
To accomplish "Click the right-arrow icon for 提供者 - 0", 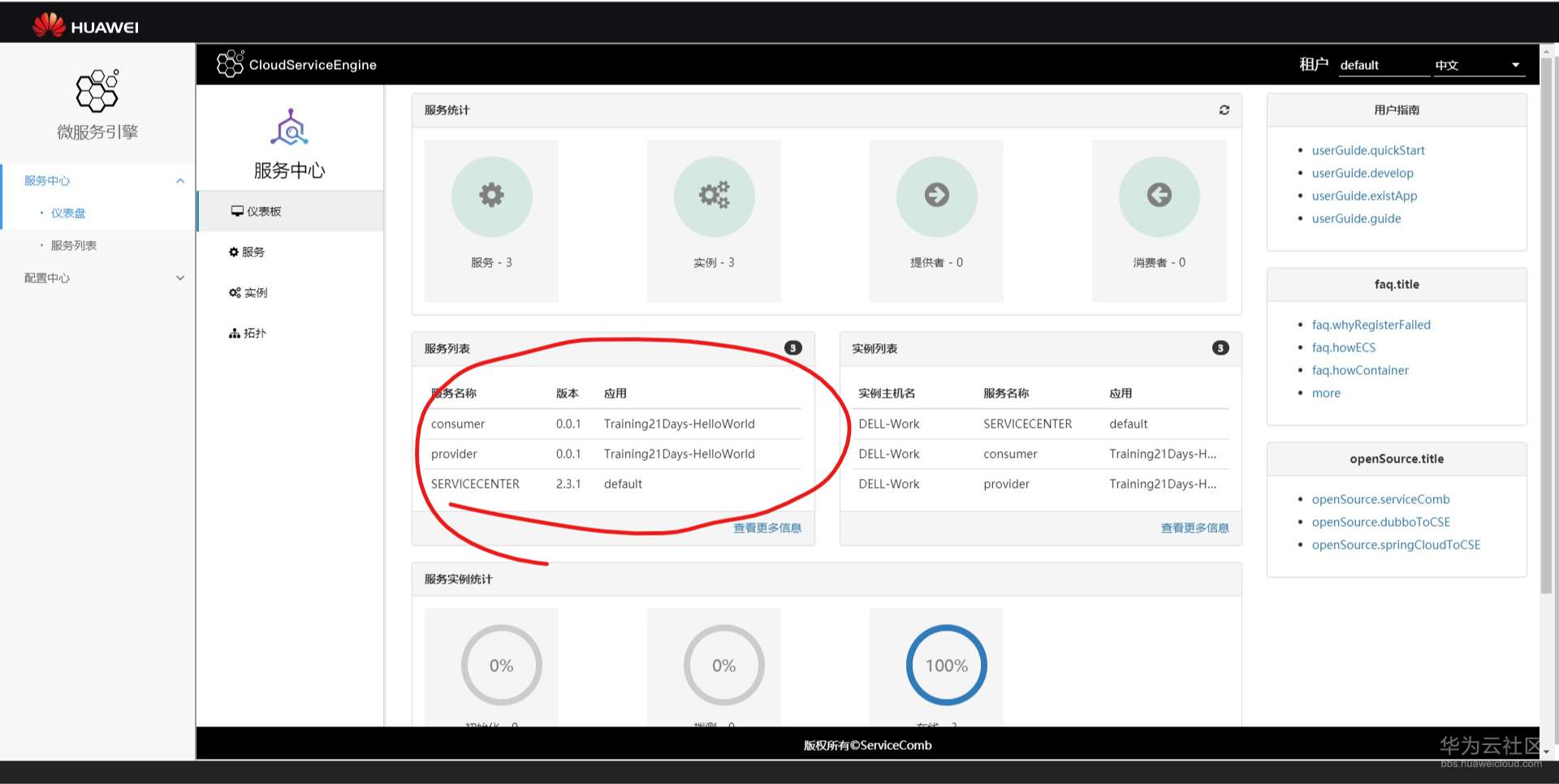I will point(936,196).
